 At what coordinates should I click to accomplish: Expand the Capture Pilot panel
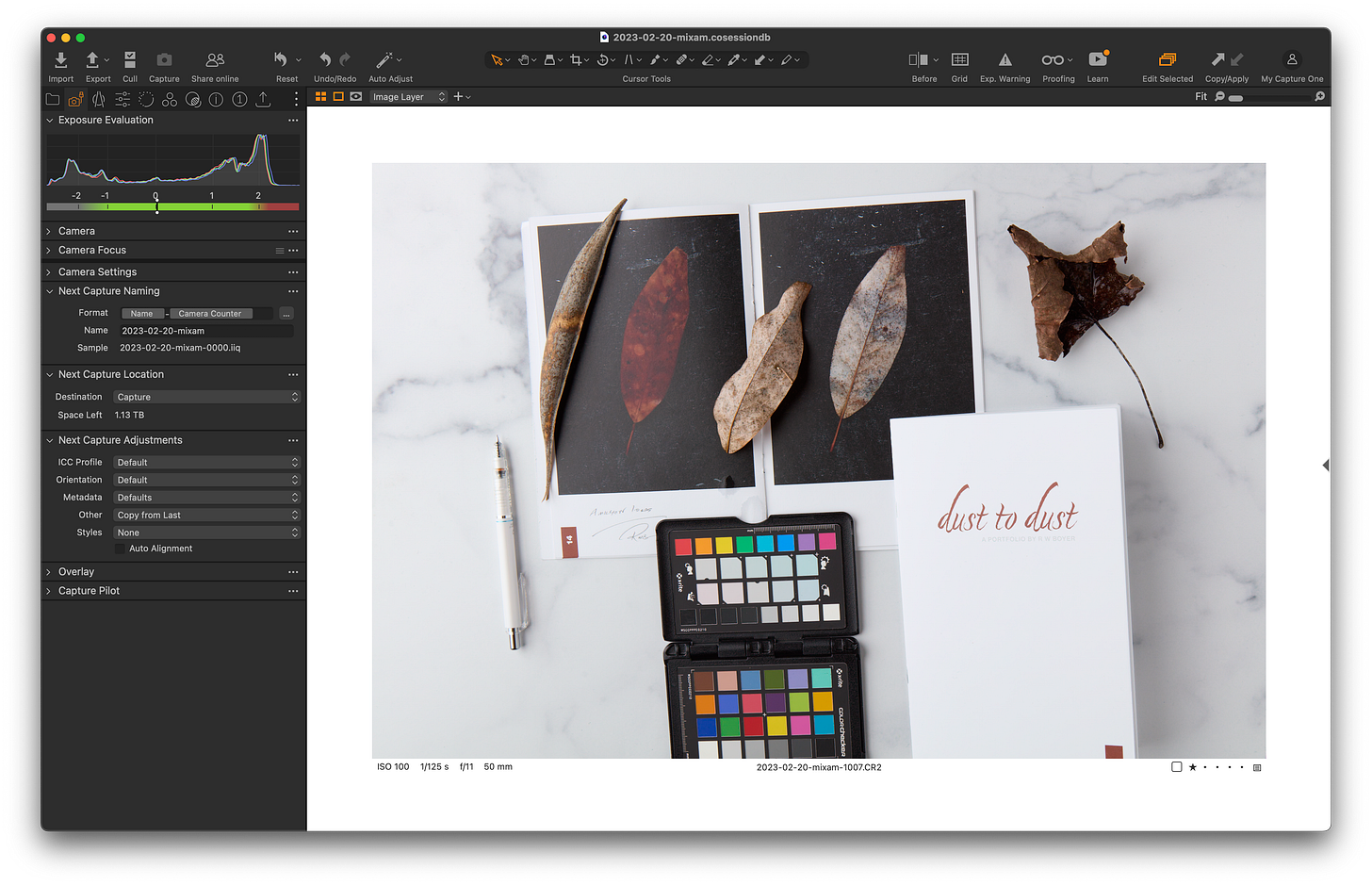point(49,591)
